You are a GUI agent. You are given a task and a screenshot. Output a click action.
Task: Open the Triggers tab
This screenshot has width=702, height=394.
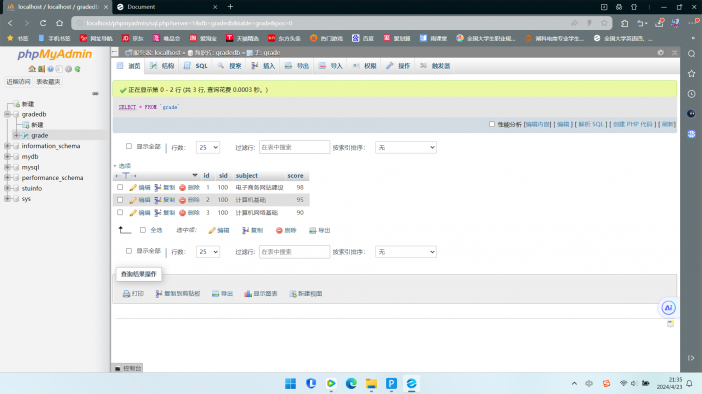click(436, 66)
